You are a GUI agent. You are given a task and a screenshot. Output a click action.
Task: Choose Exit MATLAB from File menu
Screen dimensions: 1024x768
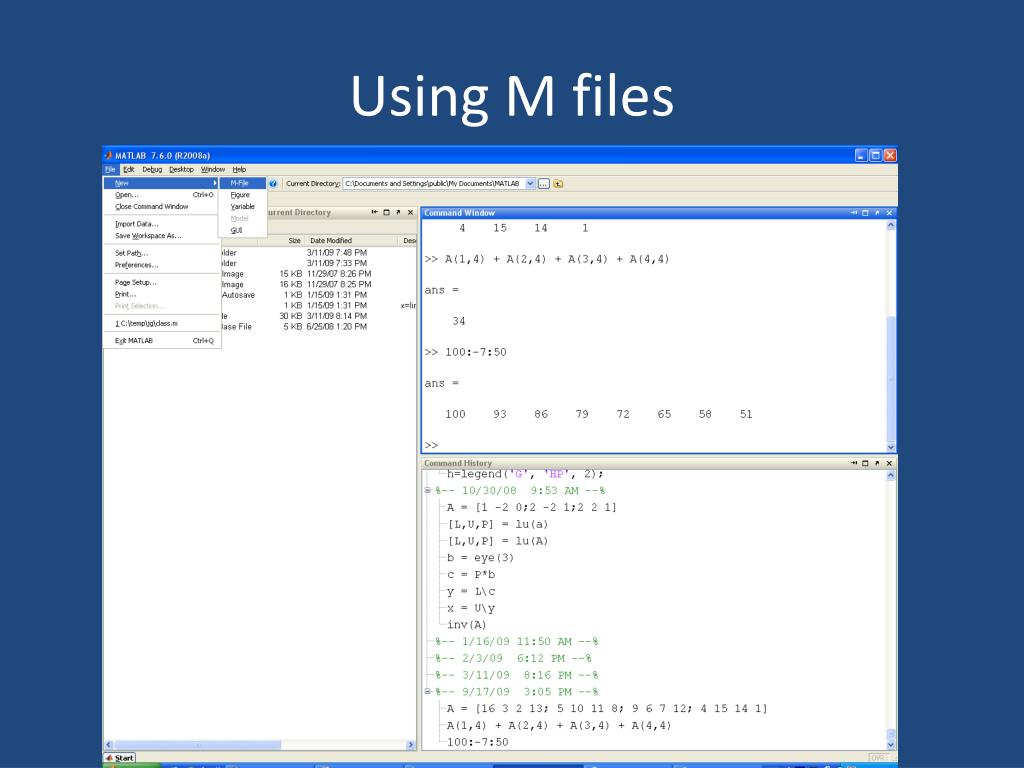click(x=161, y=341)
